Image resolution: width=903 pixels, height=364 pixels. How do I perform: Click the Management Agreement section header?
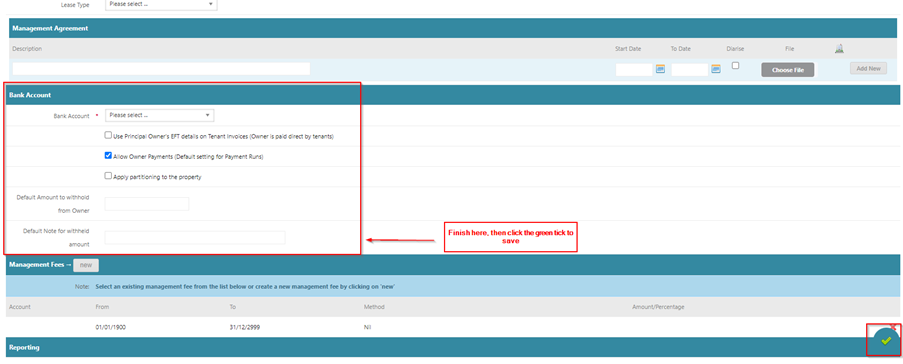click(454, 28)
